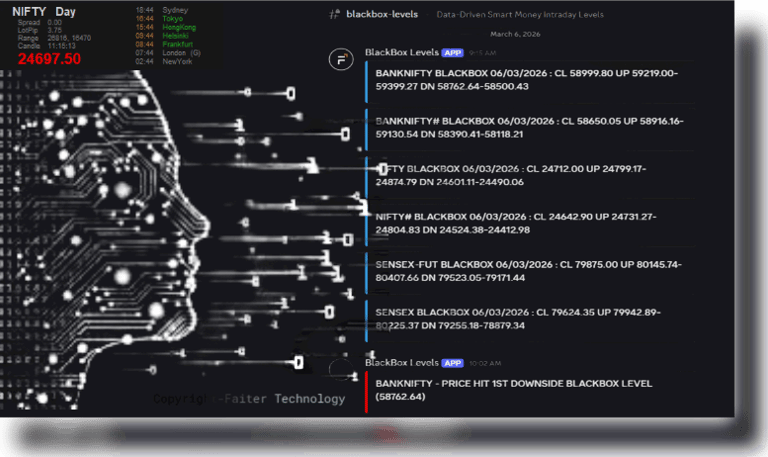This screenshot has height=457, width=768.
Task: Click the hash icon beside blackbox-levels
Action: click(335, 14)
